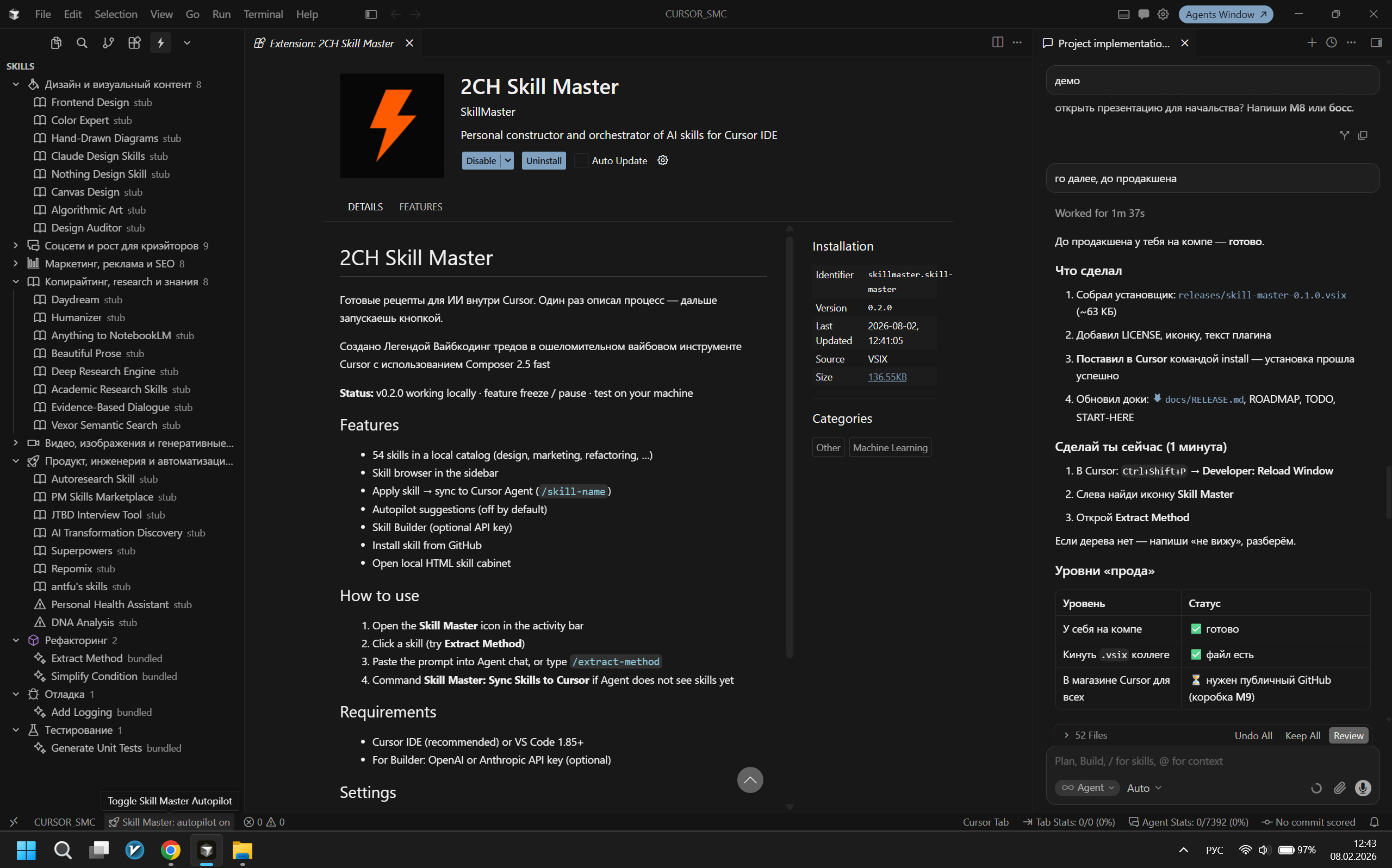The width and height of the screenshot is (1392, 868).
Task: Open the Source Control view icon
Action: [108, 43]
